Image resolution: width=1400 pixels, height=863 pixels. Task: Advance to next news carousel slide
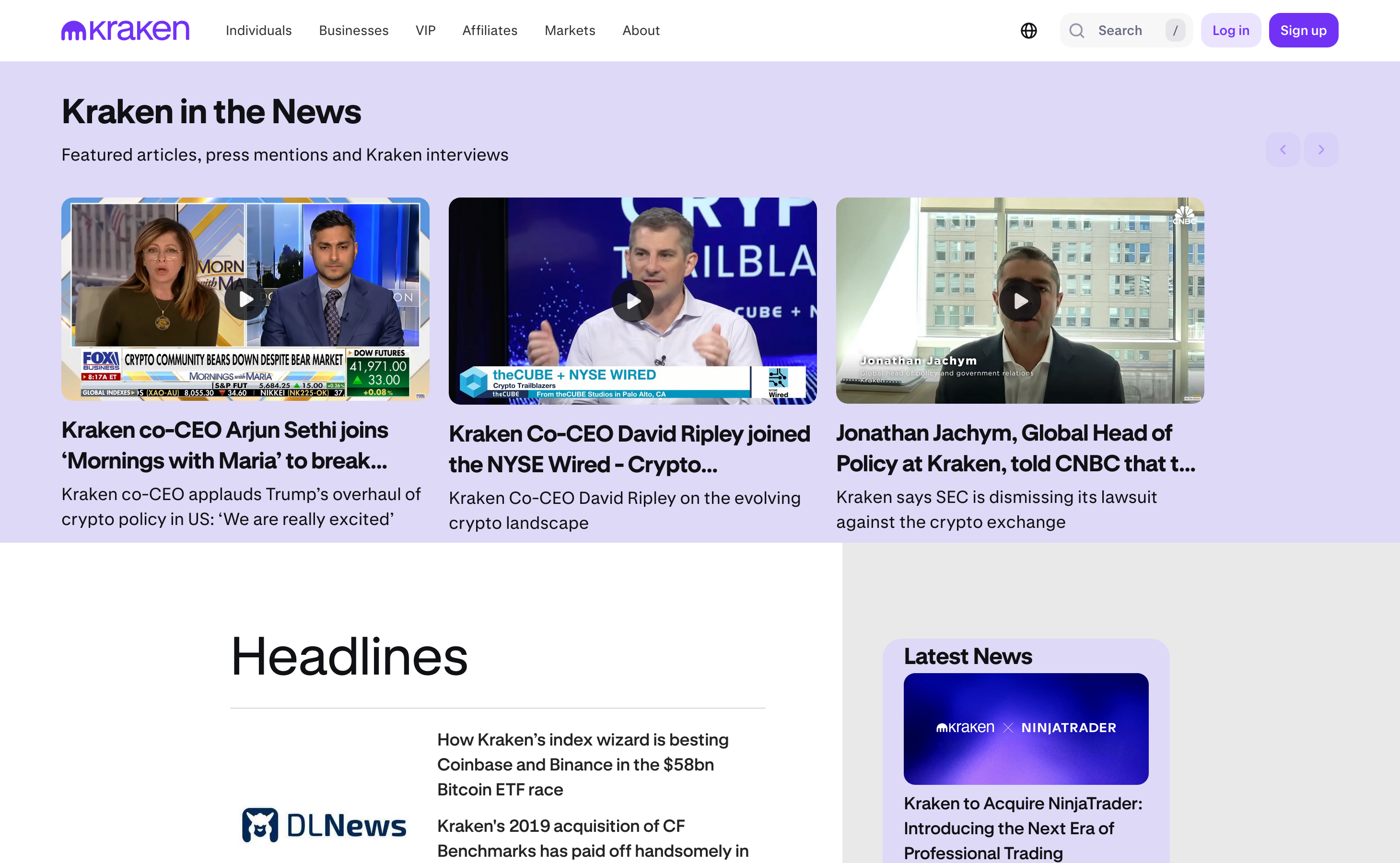click(x=1321, y=150)
